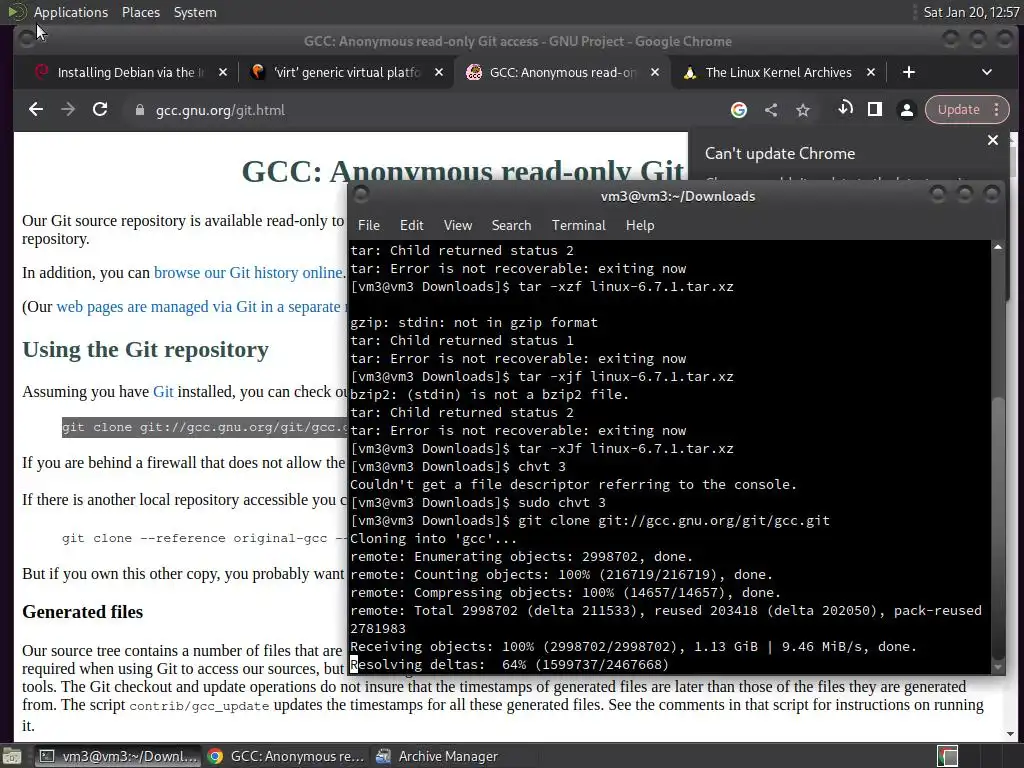This screenshot has height=768, width=1024.
Task: Open Chrome profile avatar icon
Action: (906, 110)
